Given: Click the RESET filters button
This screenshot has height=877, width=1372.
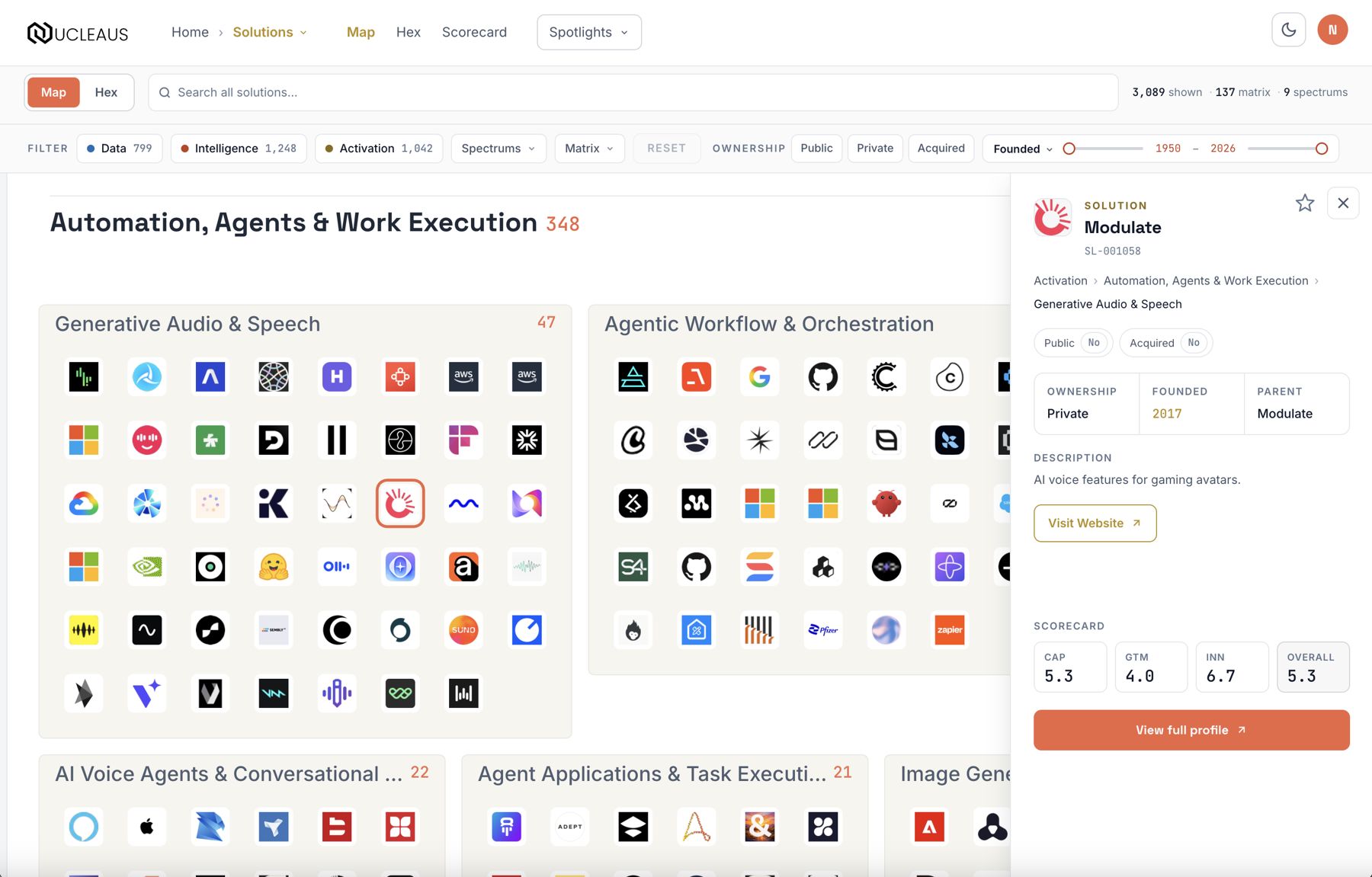Looking at the screenshot, I should 666,149.
